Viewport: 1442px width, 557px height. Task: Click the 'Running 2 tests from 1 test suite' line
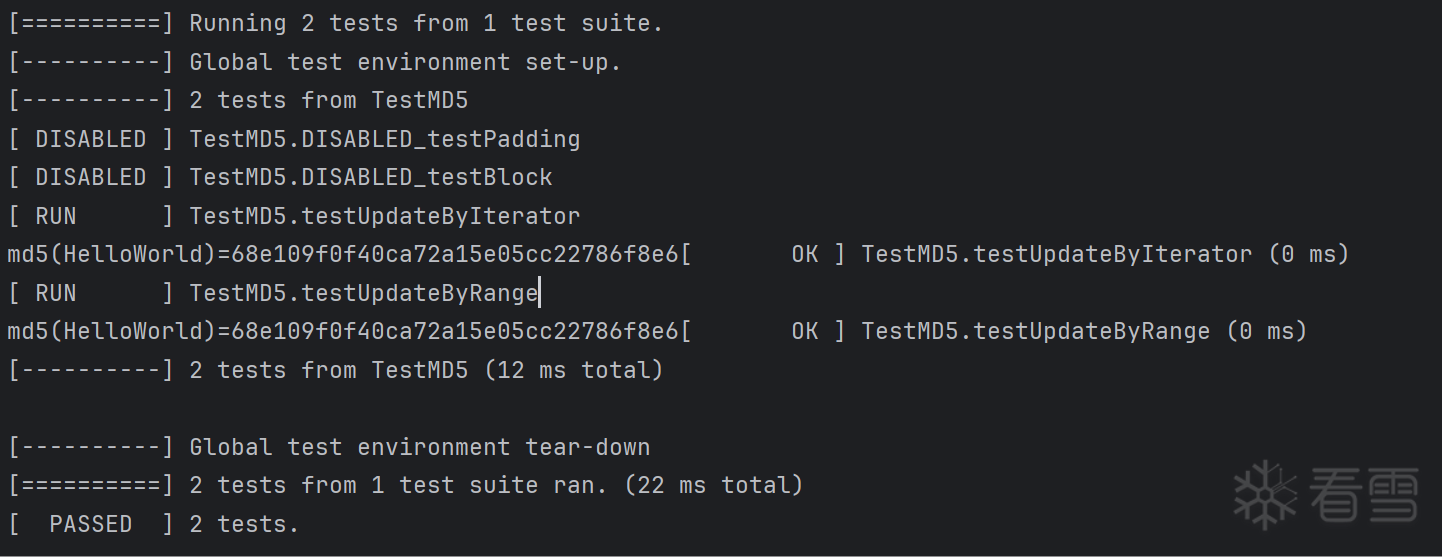[425, 23]
